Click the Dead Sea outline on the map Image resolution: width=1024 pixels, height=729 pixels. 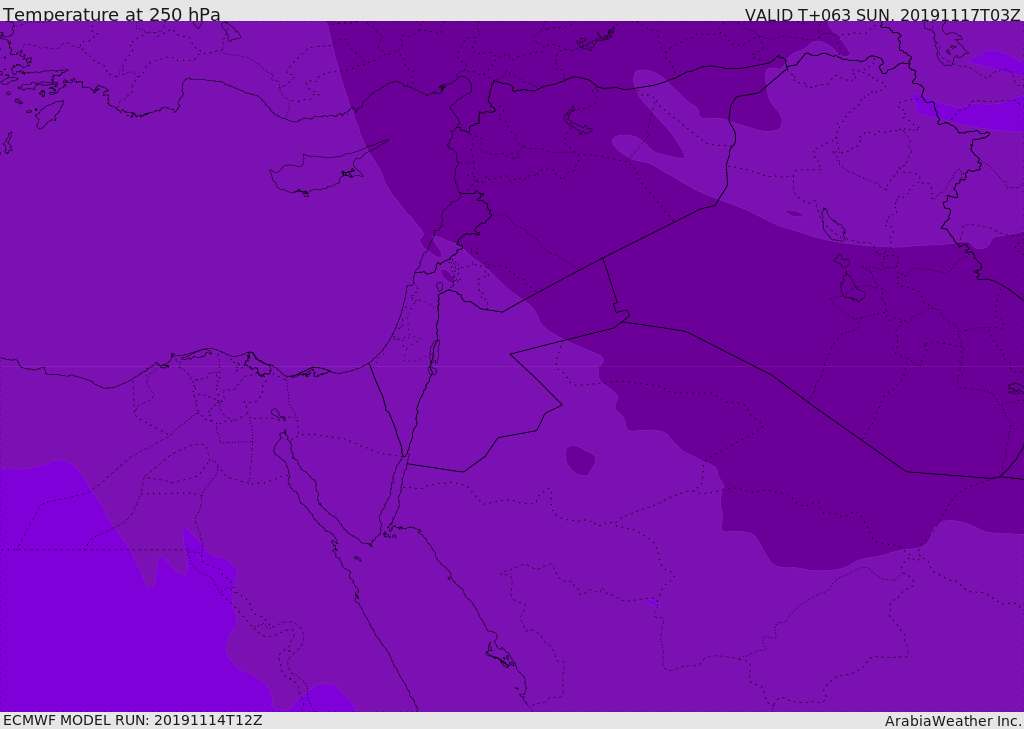[434, 355]
